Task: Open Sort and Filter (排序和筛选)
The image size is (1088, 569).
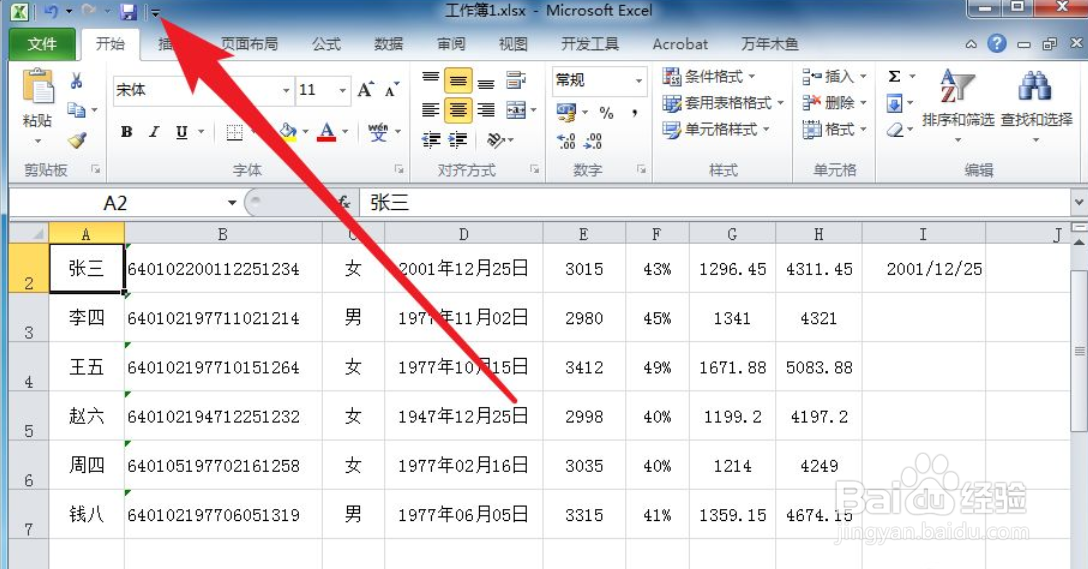Action: 958,104
